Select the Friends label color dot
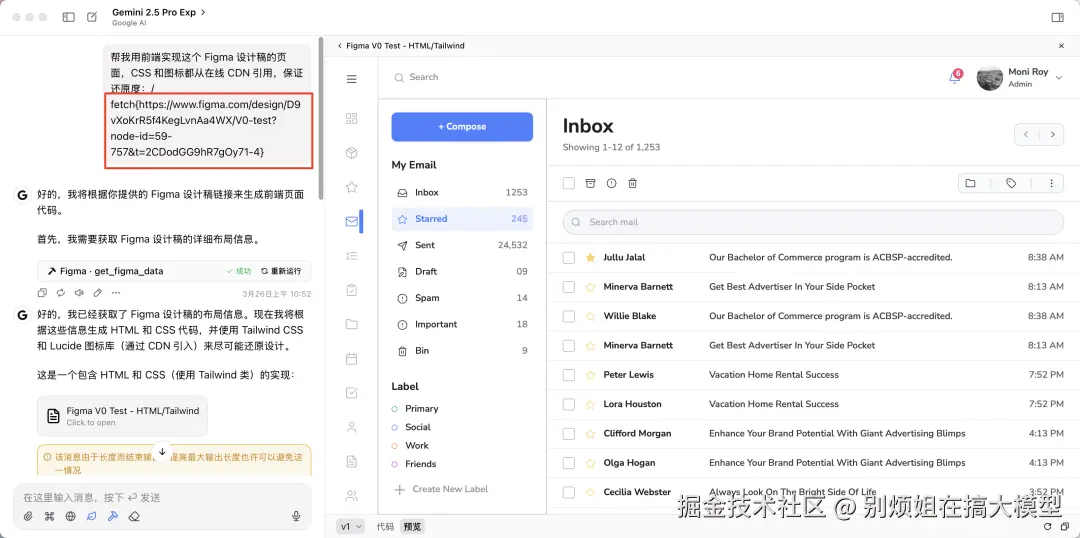This screenshot has width=1080, height=538. [395, 464]
